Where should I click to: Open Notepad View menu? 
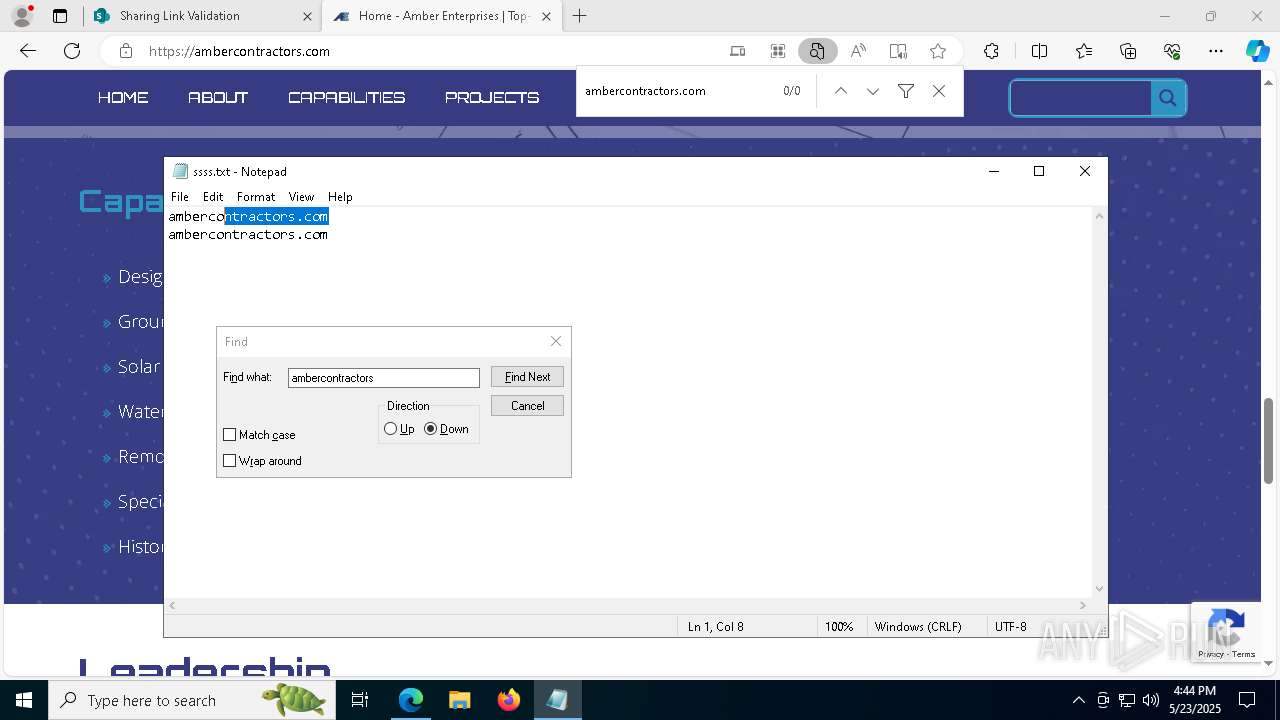(x=301, y=197)
